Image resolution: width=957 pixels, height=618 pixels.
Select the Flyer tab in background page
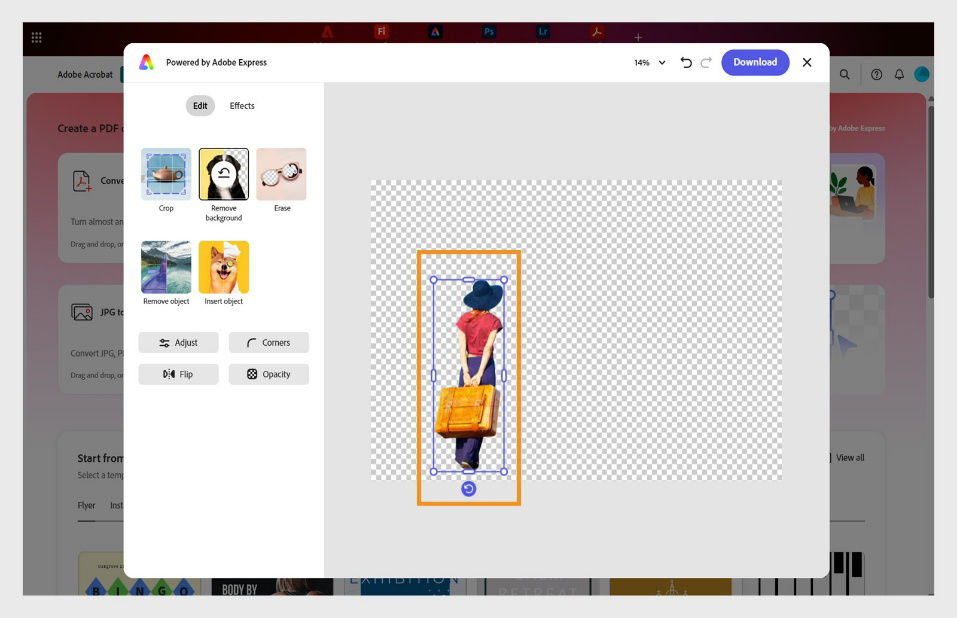tap(86, 506)
